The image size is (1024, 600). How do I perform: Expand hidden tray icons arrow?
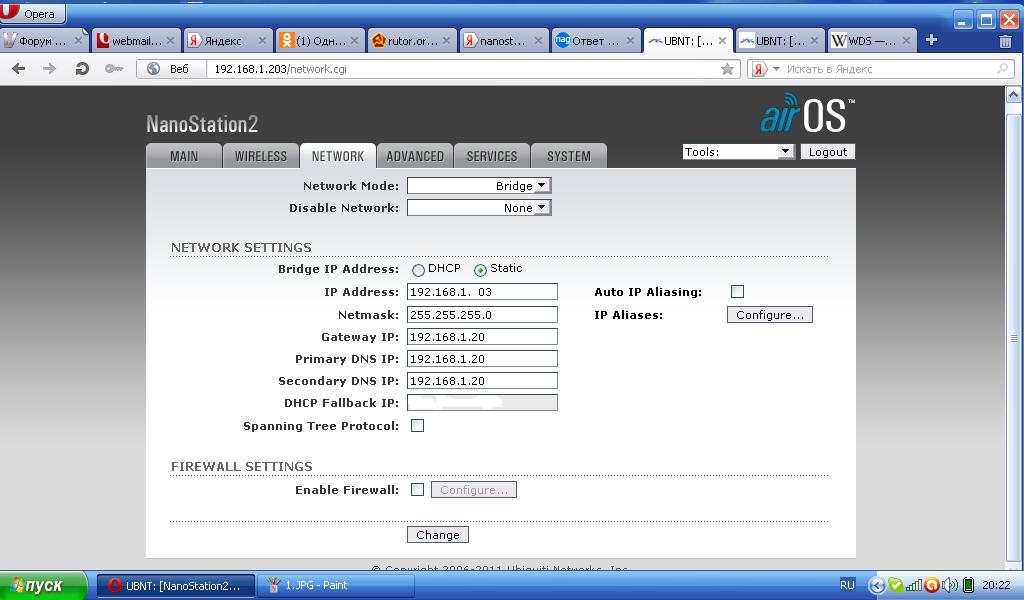(878, 585)
